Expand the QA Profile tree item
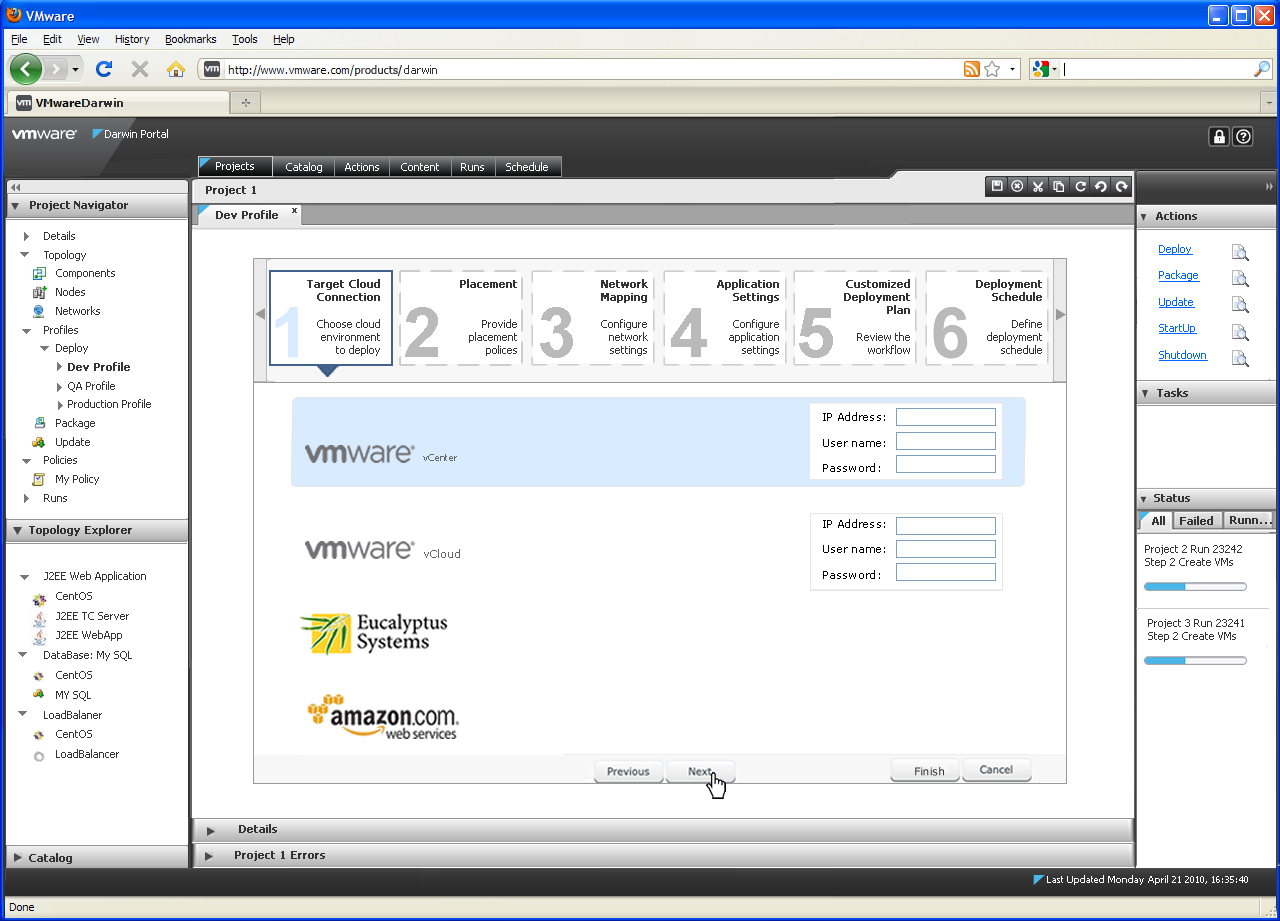Image resolution: width=1280 pixels, height=921 pixels. (x=60, y=386)
